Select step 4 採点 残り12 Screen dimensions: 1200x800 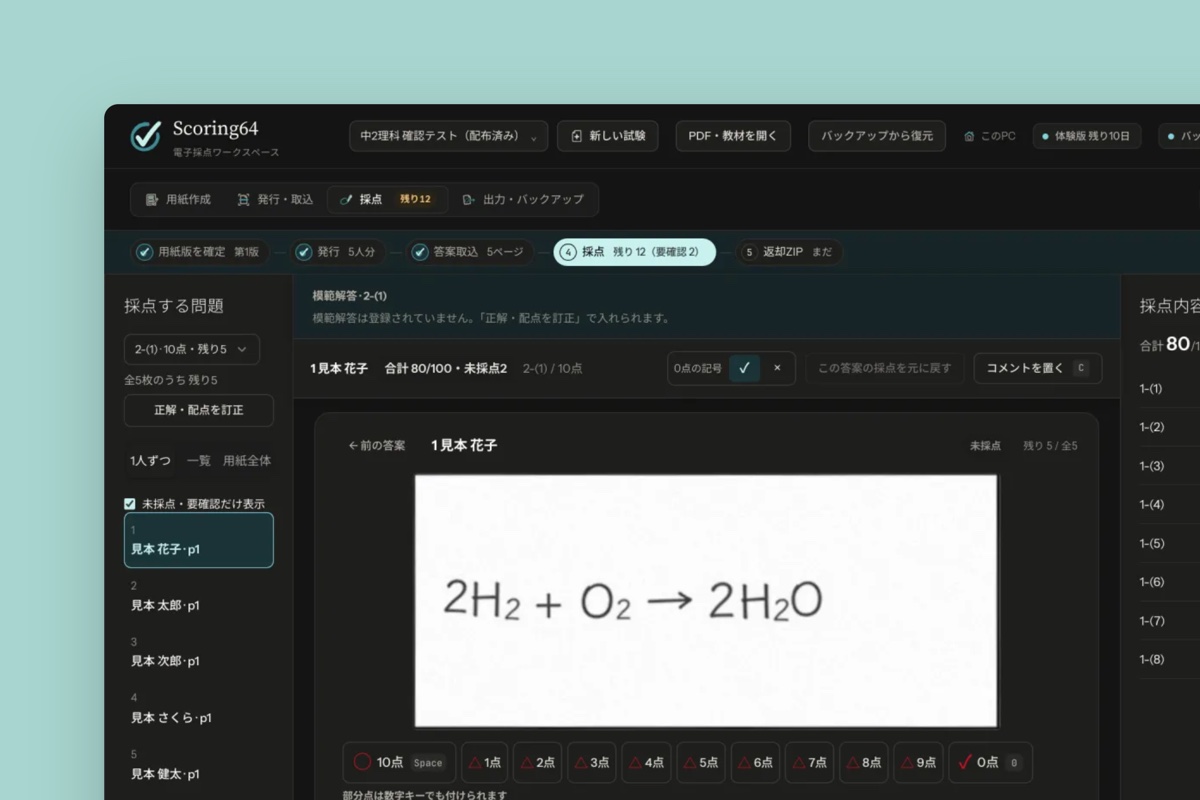(634, 252)
